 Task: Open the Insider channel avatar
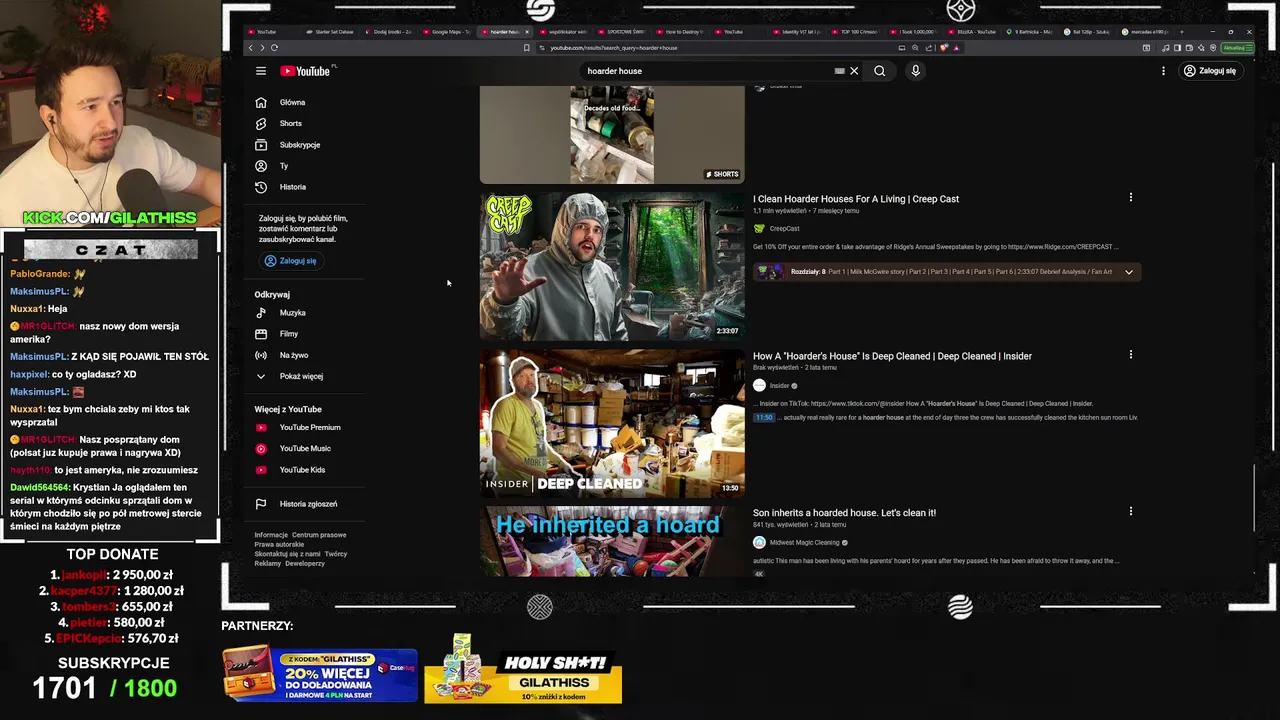tap(759, 385)
